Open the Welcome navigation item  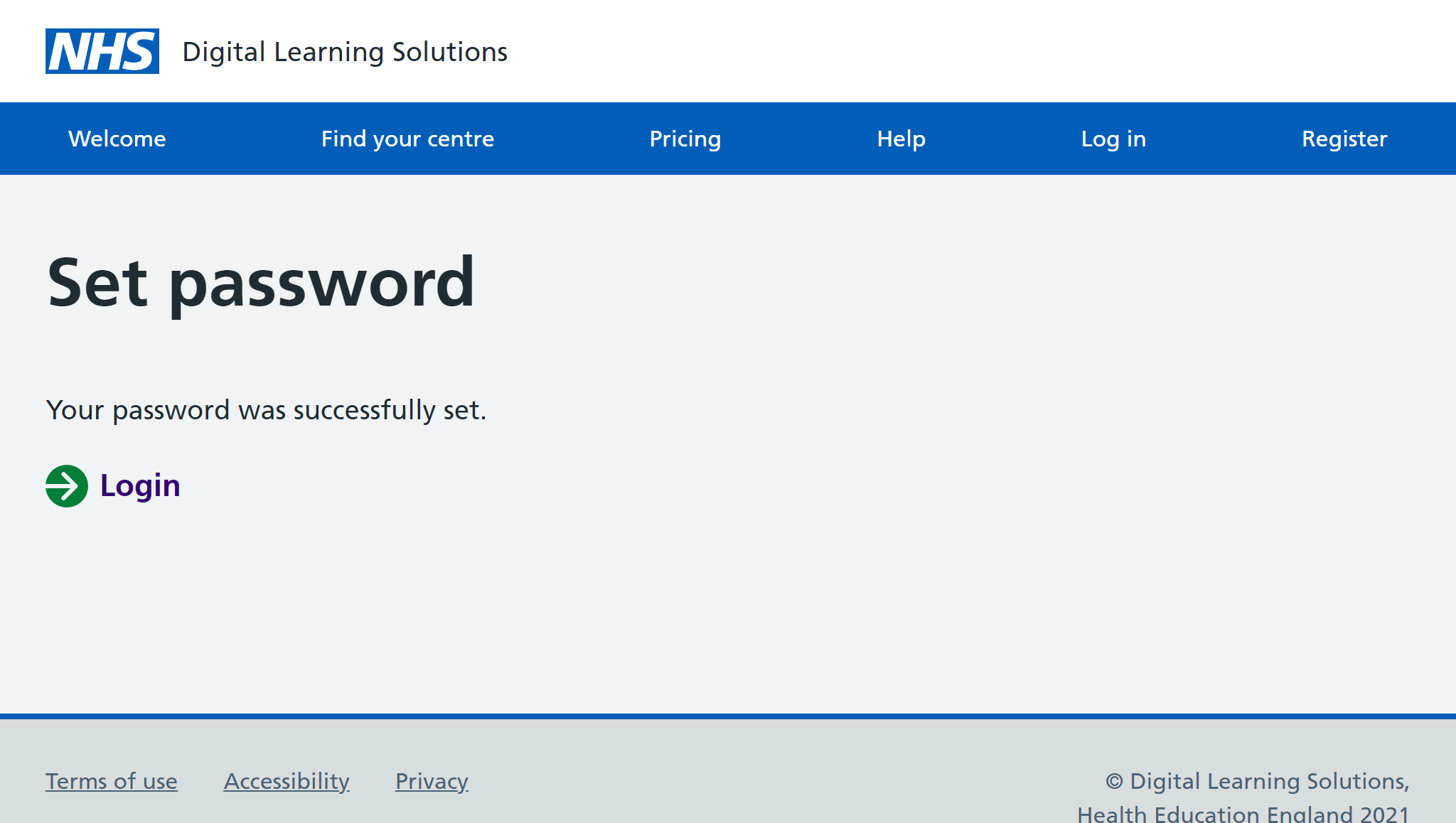[x=117, y=139]
